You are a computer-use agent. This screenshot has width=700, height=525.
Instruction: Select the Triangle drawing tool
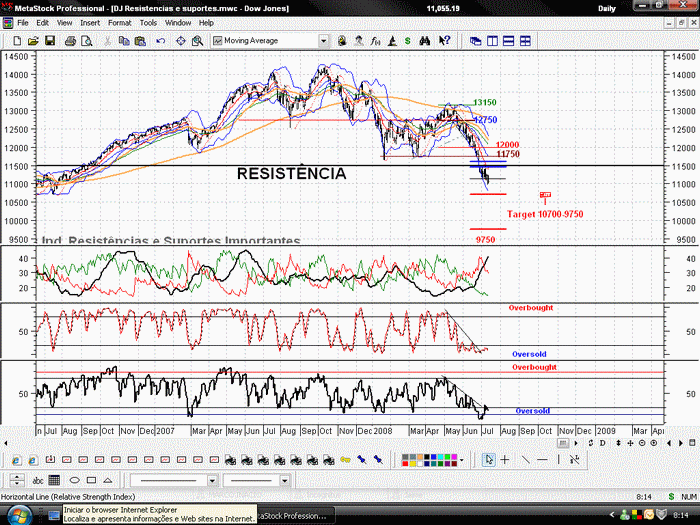tap(108, 480)
